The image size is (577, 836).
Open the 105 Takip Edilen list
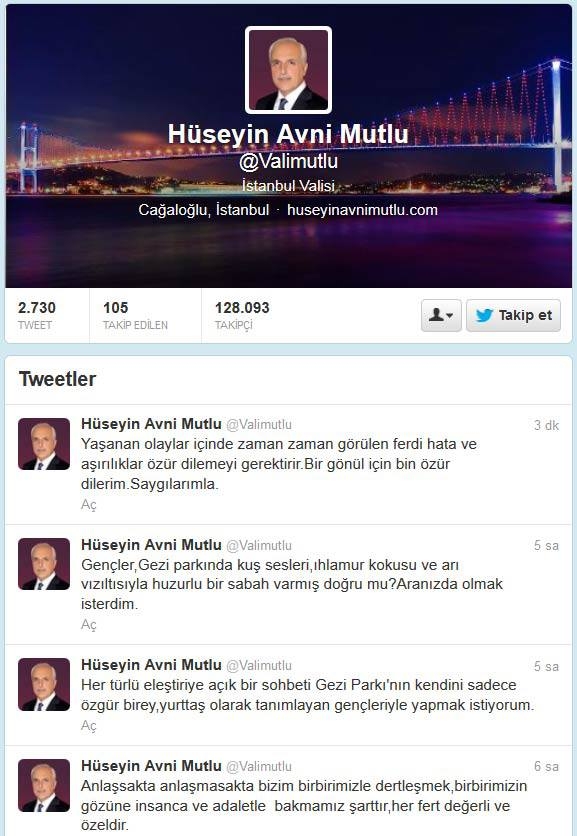(x=135, y=315)
